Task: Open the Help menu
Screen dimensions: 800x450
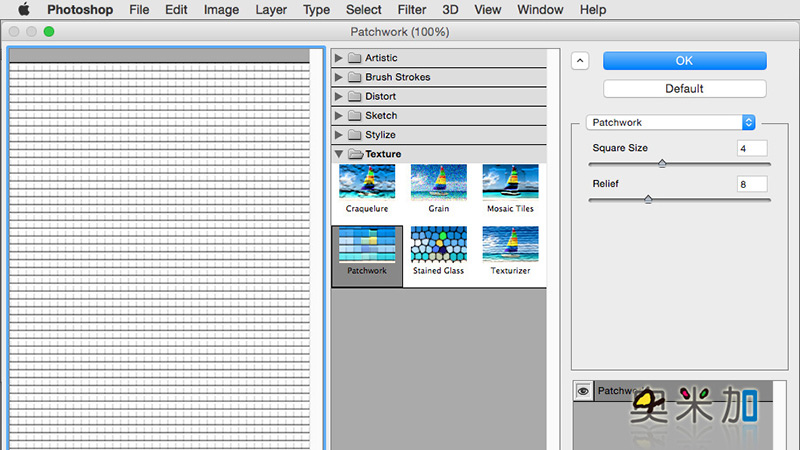Action: click(x=592, y=10)
